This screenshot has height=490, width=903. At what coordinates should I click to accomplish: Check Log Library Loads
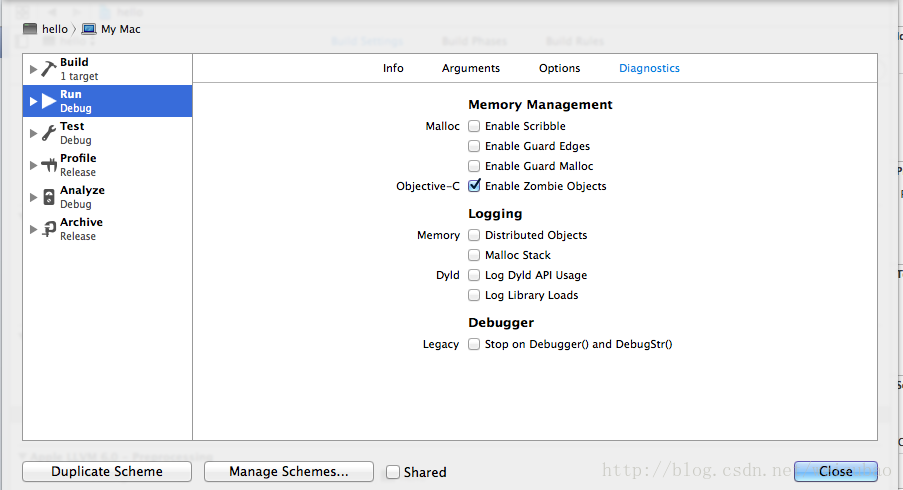[x=474, y=295]
